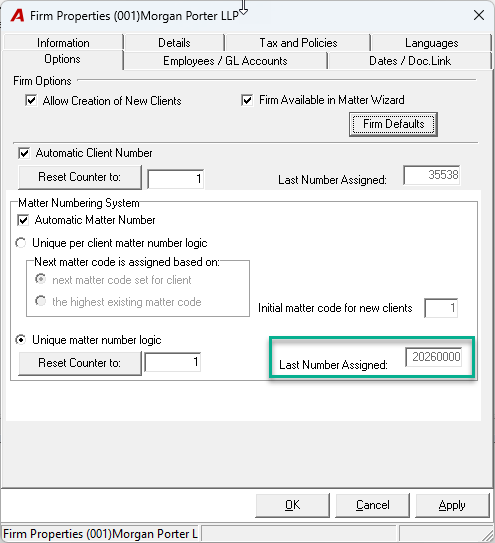Go to Tax and Policies tab

[x=298, y=43]
